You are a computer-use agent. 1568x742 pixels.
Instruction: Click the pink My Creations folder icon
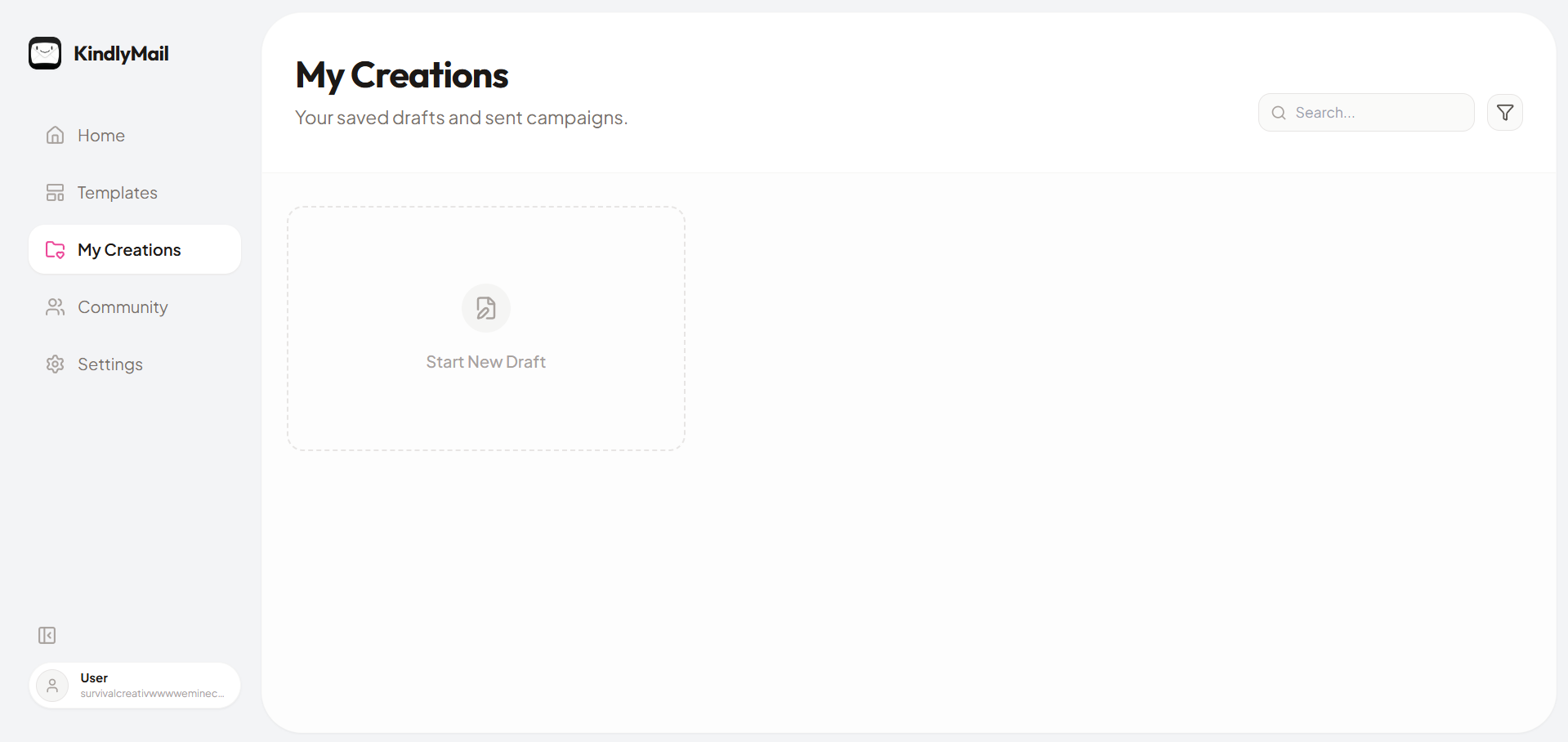[x=54, y=249]
